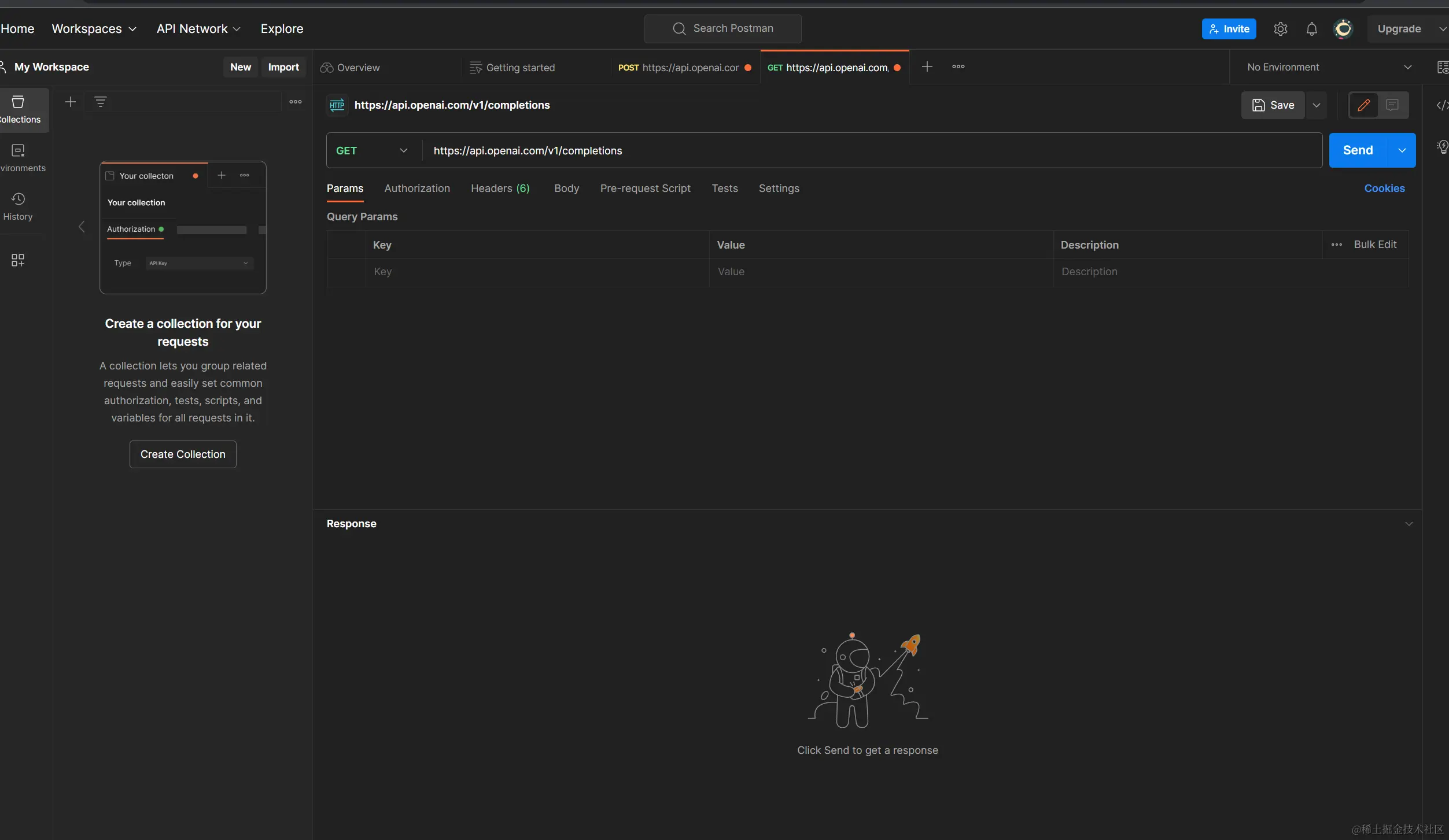The width and height of the screenshot is (1449, 840).
Task: Open the Pre-request Script tab
Action: click(645, 189)
